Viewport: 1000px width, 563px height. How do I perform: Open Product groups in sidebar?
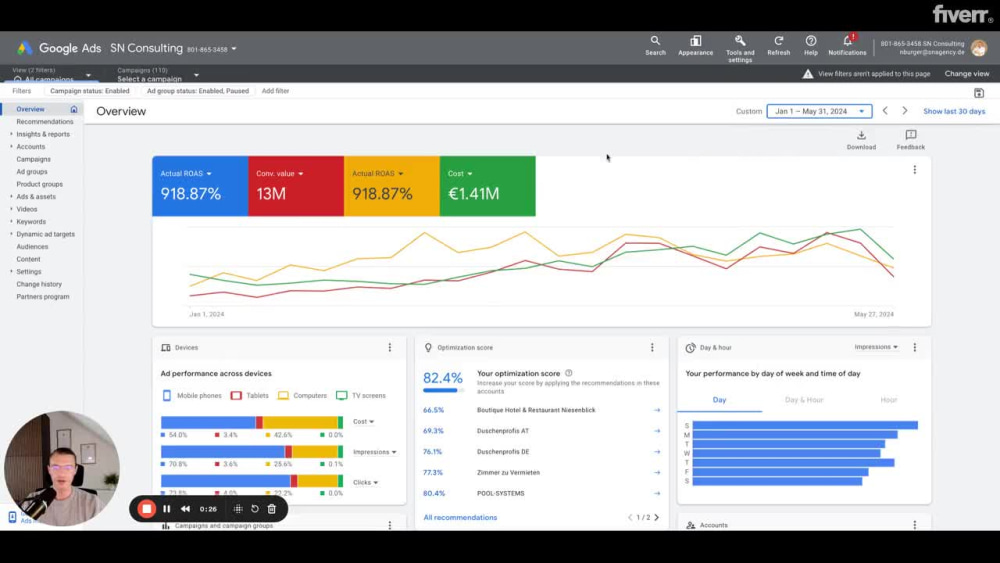pyautogui.click(x=40, y=184)
